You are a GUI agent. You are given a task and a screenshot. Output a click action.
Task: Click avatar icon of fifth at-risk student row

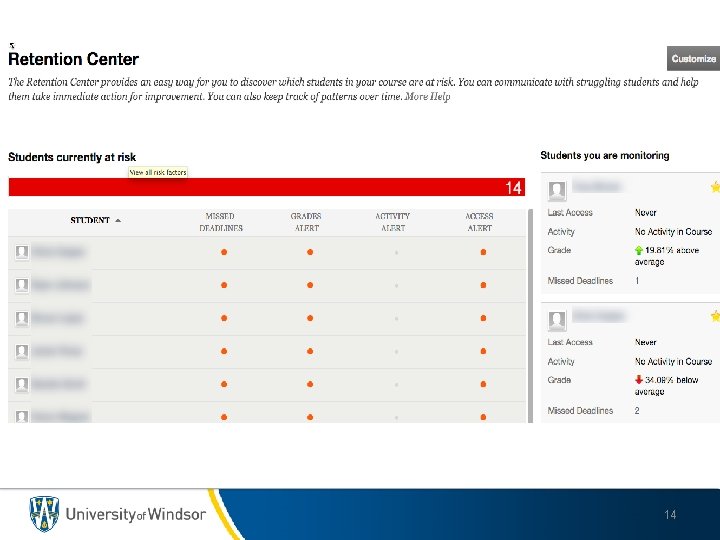22,384
